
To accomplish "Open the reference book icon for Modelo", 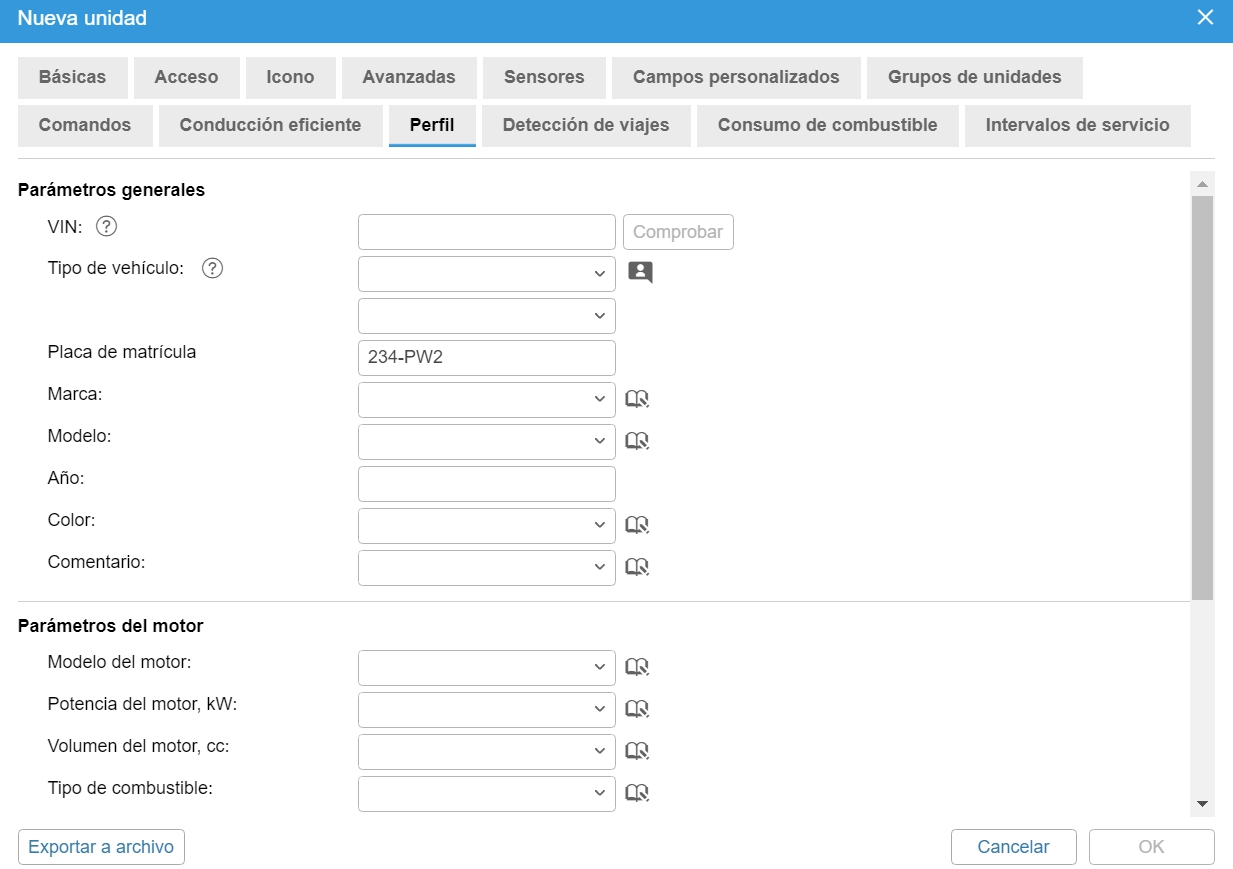I will click(637, 441).
